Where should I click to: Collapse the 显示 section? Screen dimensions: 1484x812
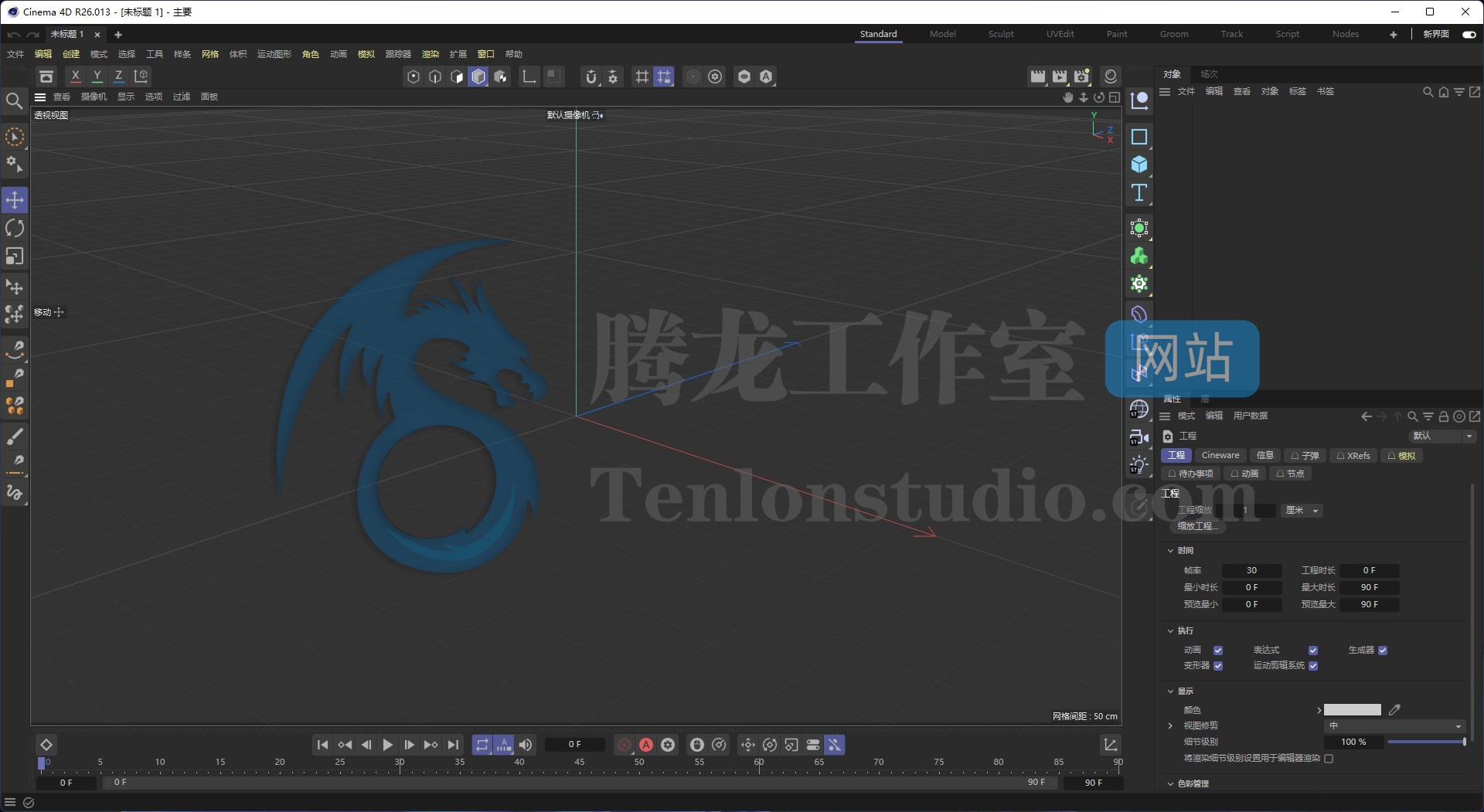pyautogui.click(x=1170, y=691)
